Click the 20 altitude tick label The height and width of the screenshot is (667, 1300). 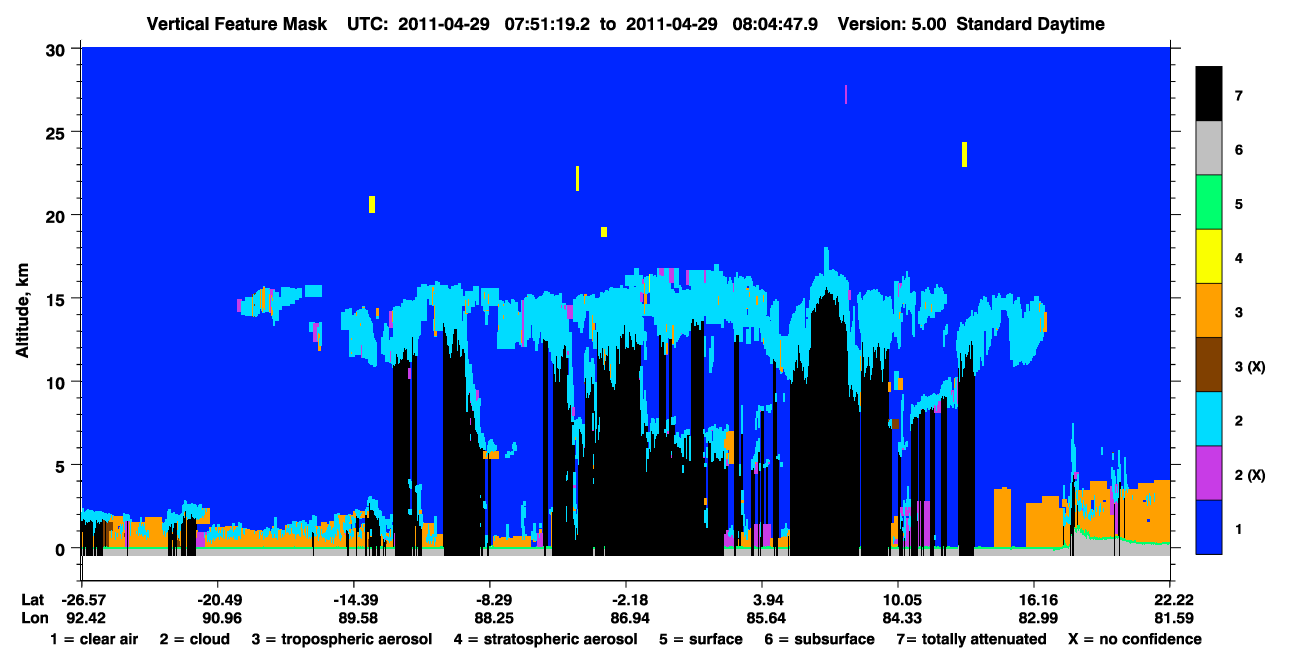(x=57, y=215)
